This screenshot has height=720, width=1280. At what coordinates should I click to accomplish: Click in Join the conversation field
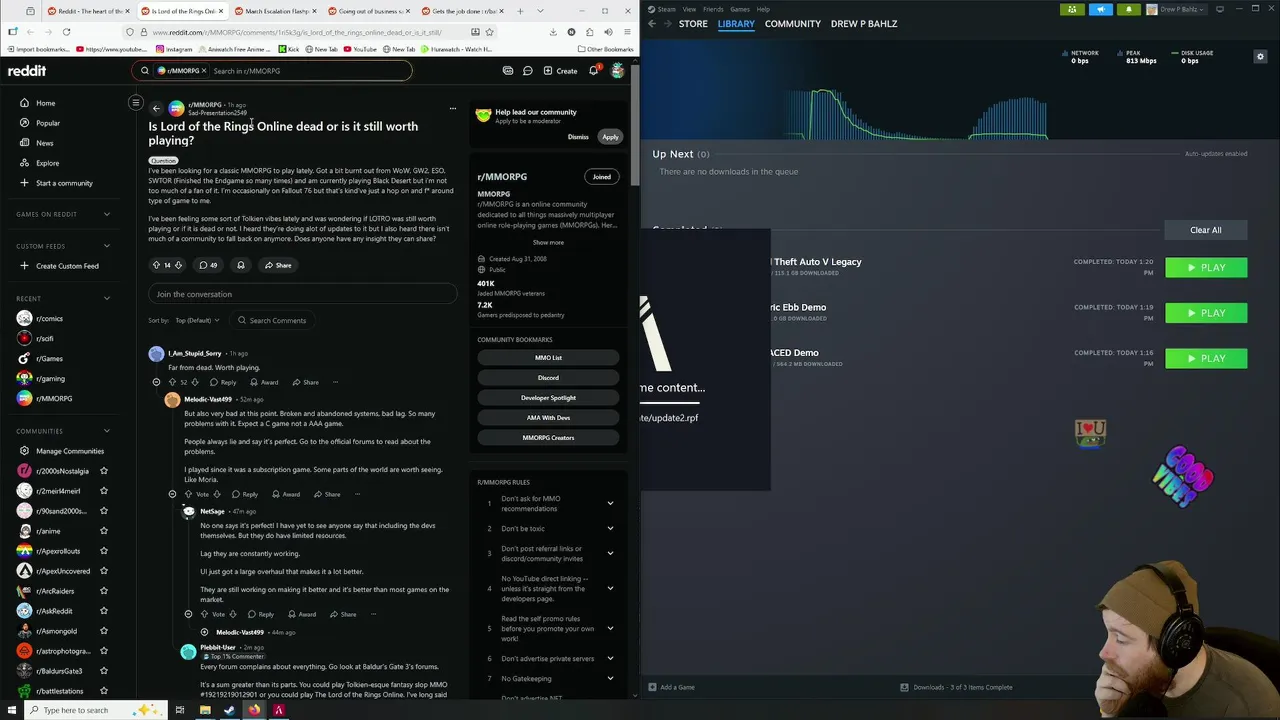pos(302,294)
